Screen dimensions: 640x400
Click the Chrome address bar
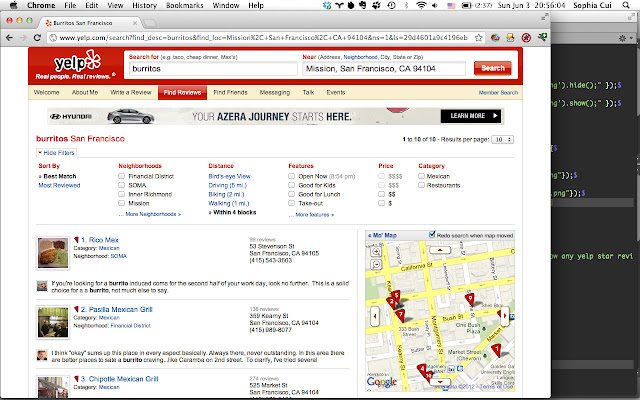pos(264,38)
